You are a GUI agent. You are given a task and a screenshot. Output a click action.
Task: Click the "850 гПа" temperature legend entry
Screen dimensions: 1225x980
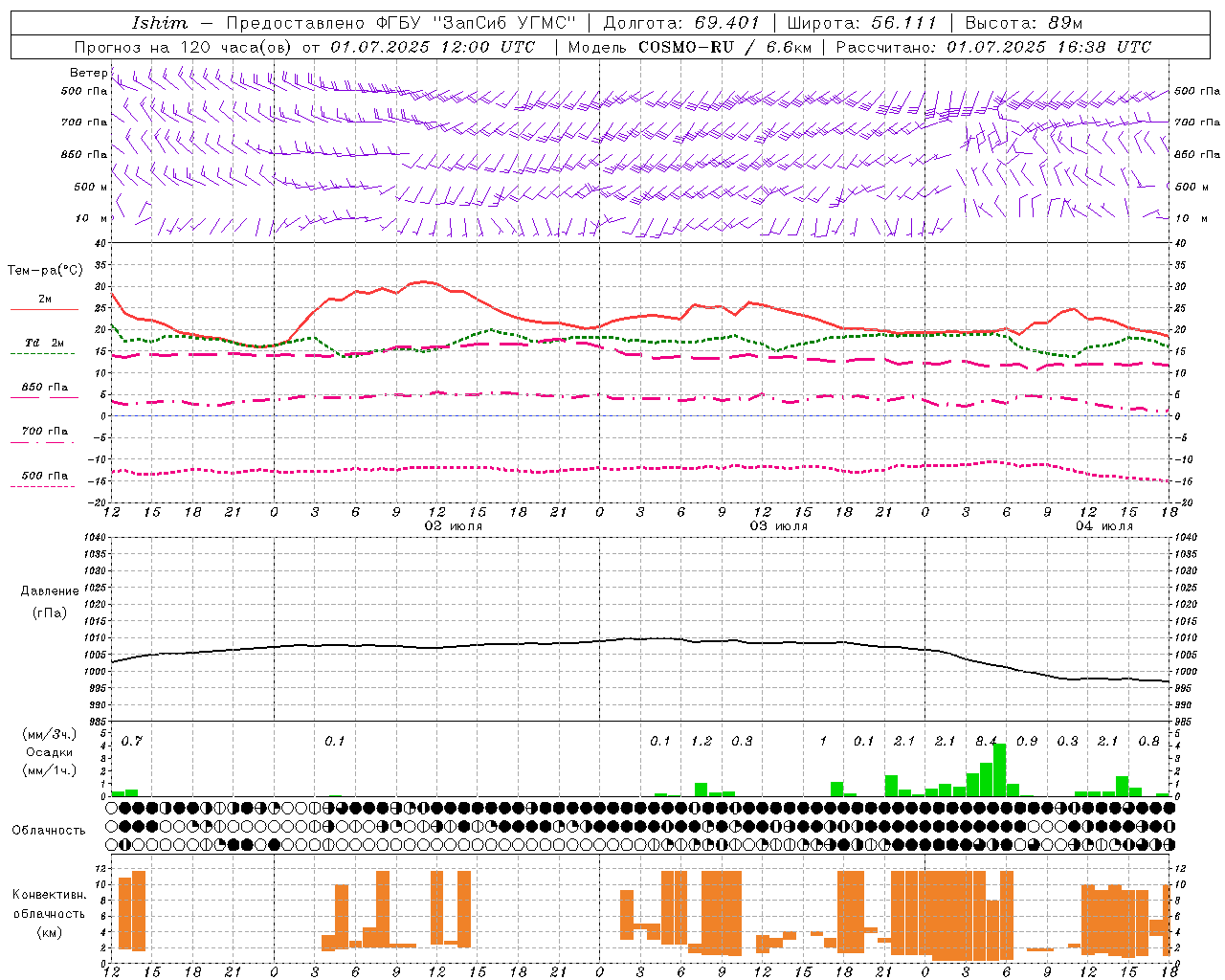44,390
